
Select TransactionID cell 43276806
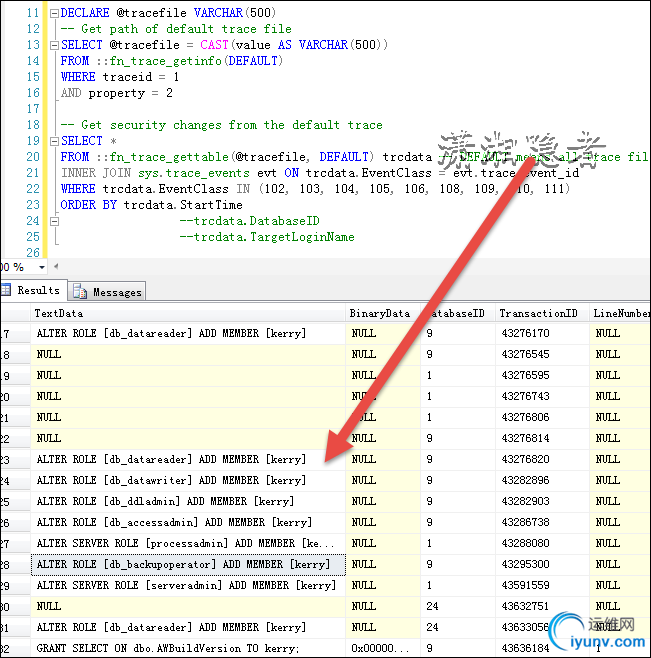tap(542, 418)
